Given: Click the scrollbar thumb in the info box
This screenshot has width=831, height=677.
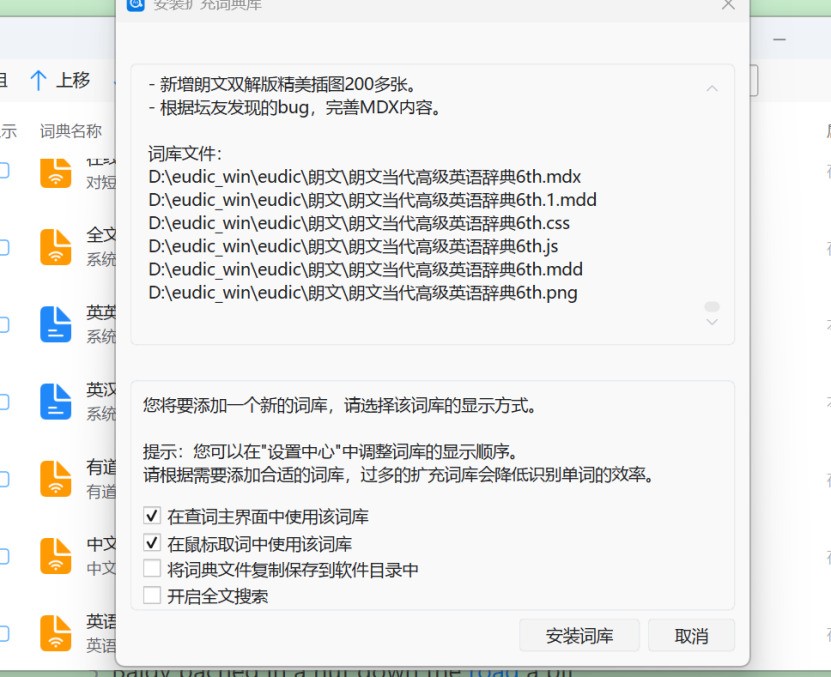Looking at the screenshot, I should pyautogui.click(x=712, y=306).
